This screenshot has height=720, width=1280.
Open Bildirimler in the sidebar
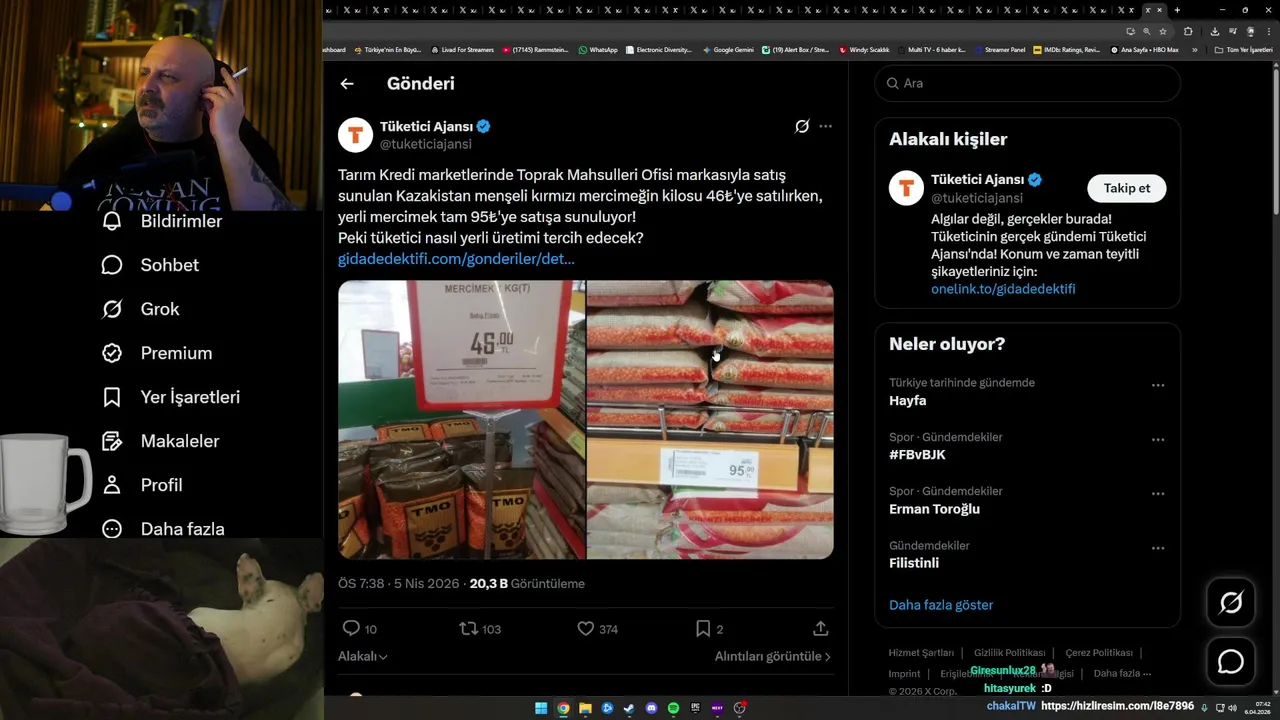click(162, 221)
